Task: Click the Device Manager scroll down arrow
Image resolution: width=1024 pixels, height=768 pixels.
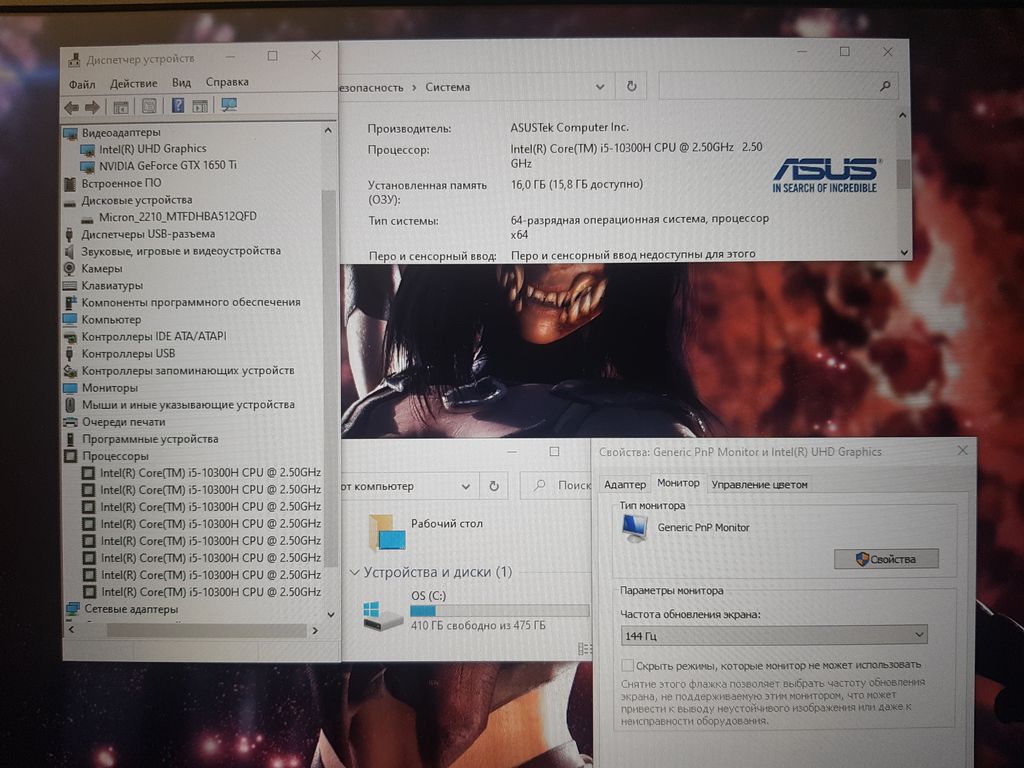Action: pyautogui.click(x=330, y=615)
